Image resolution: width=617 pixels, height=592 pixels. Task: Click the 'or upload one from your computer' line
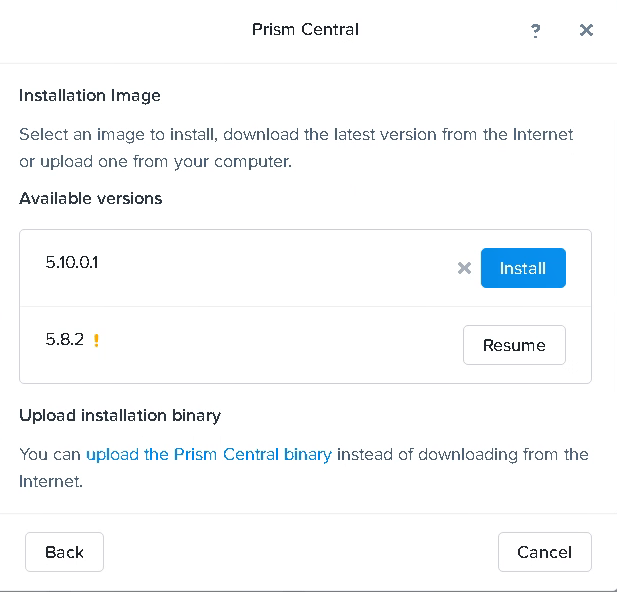click(155, 162)
